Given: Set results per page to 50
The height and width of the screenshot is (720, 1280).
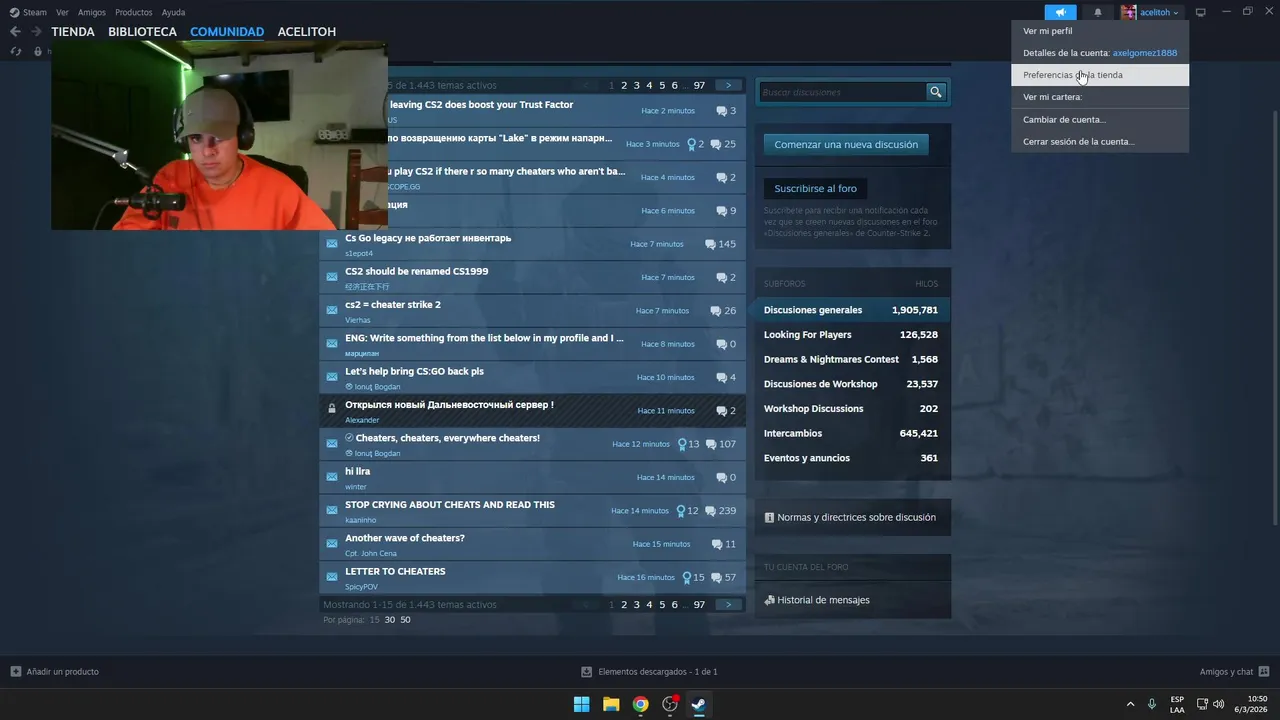Looking at the screenshot, I should pos(405,620).
